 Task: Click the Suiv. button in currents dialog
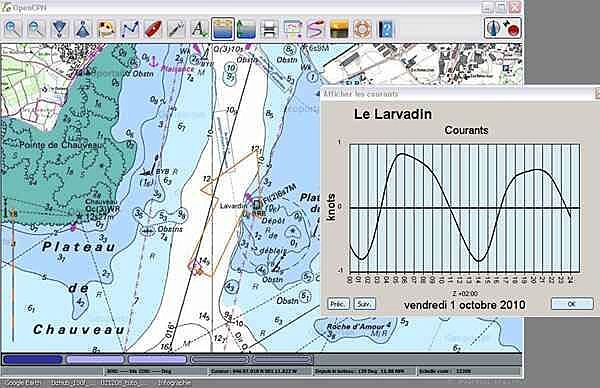tap(364, 304)
